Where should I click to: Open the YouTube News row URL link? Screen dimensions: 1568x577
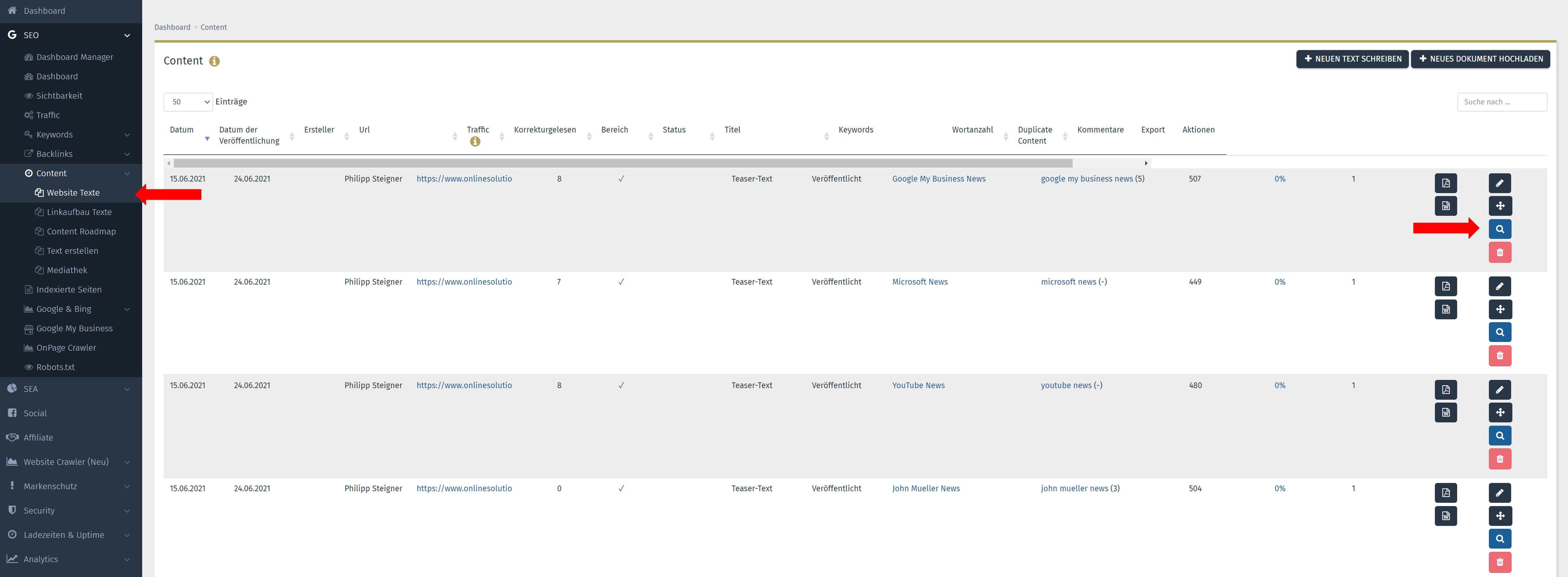tap(464, 385)
